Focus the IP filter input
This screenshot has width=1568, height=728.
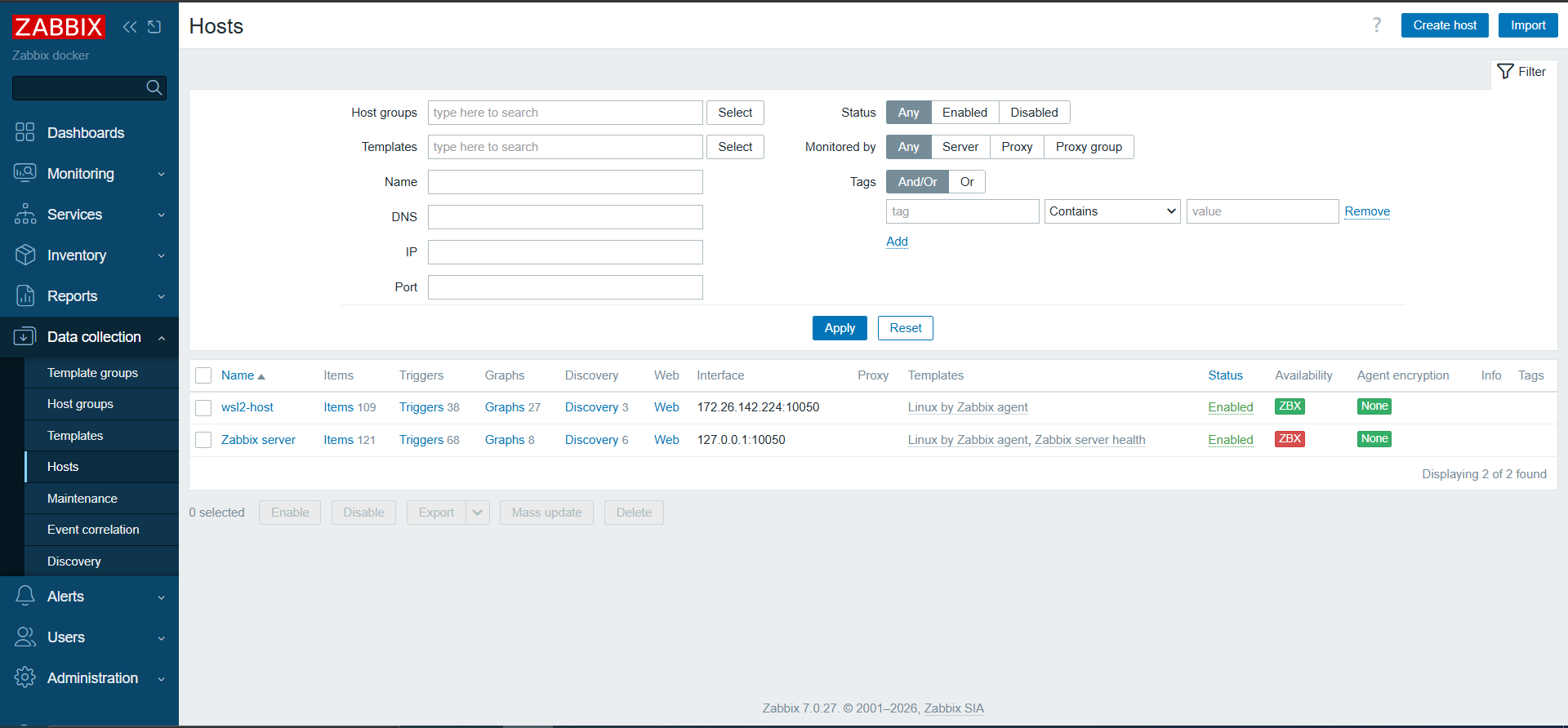tap(565, 252)
